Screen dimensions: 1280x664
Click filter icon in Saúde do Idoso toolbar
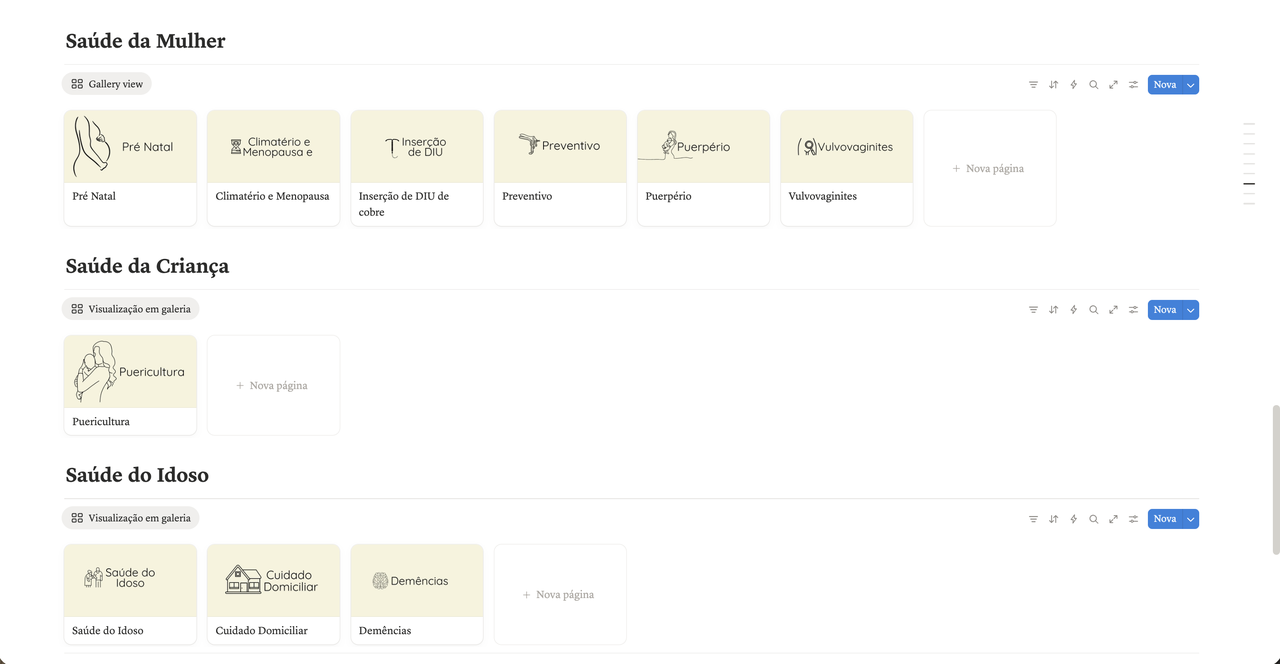pyautogui.click(x=1033, y=519)
